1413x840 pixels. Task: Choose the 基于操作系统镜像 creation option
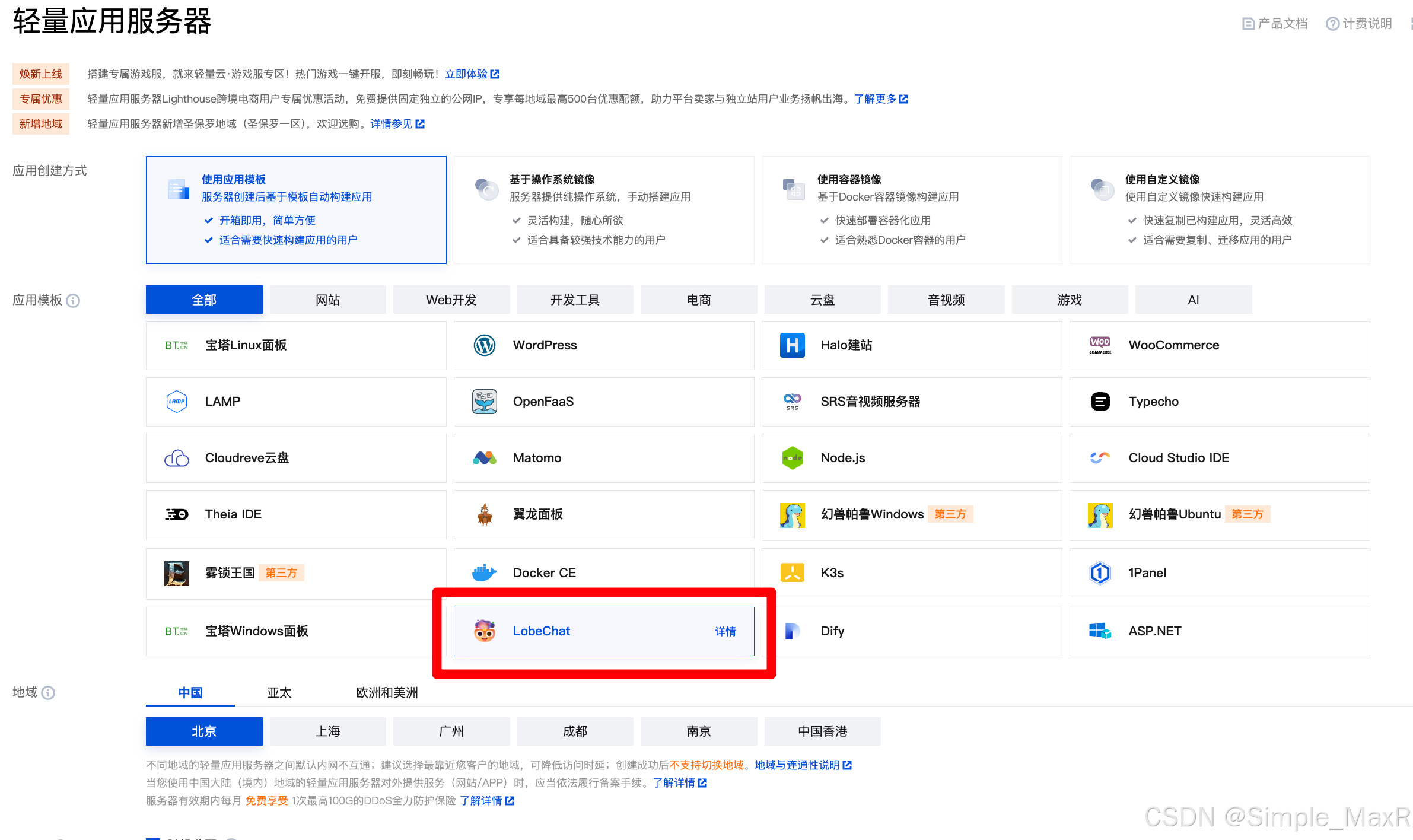pos(603,210)
